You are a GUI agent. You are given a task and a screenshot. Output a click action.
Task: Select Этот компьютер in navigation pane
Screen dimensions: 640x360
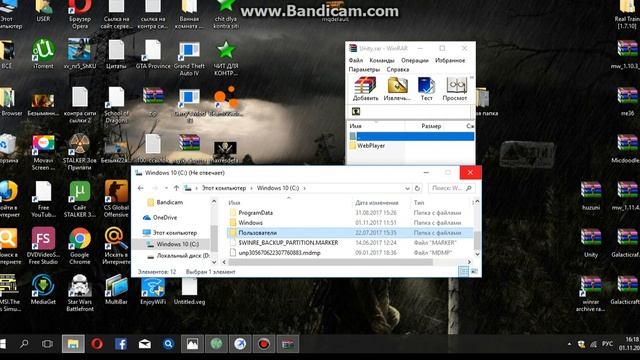pyautogui.click(x=175, y=233)
